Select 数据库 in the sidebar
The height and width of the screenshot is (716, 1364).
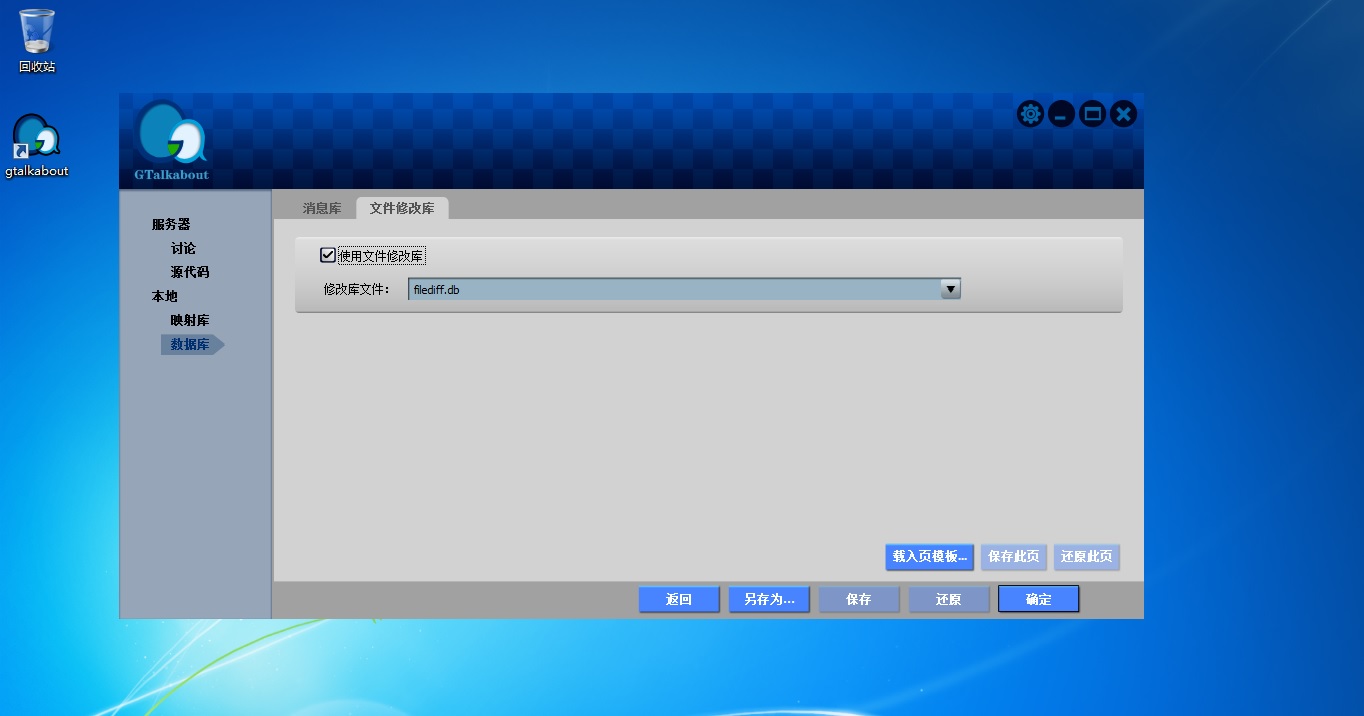[192, 344]
